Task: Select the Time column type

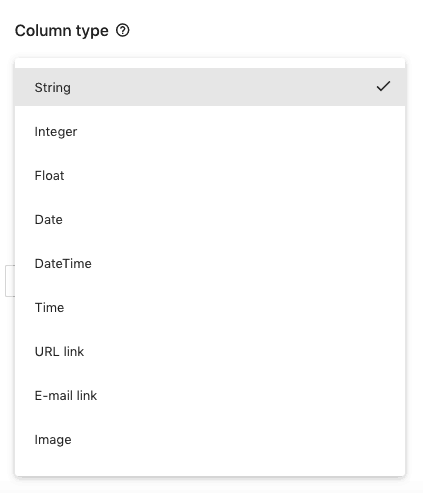Action: 210,307
